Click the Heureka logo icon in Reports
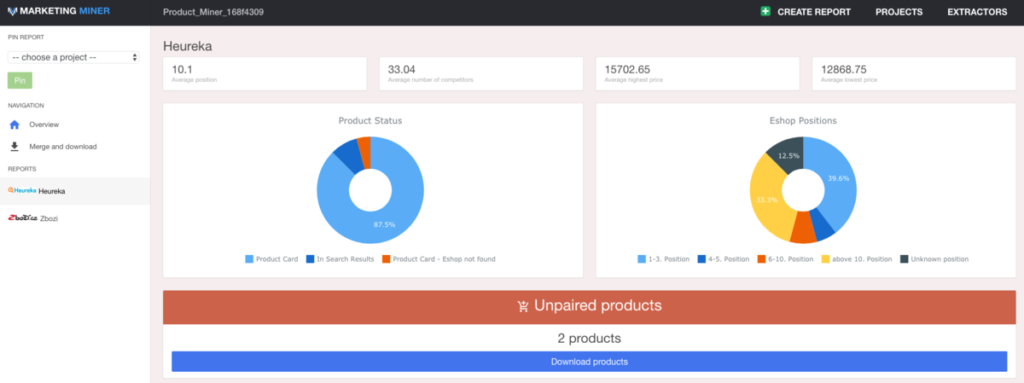Image resolution: width=1024 pixels, height=383 pixels. point(22,191)
